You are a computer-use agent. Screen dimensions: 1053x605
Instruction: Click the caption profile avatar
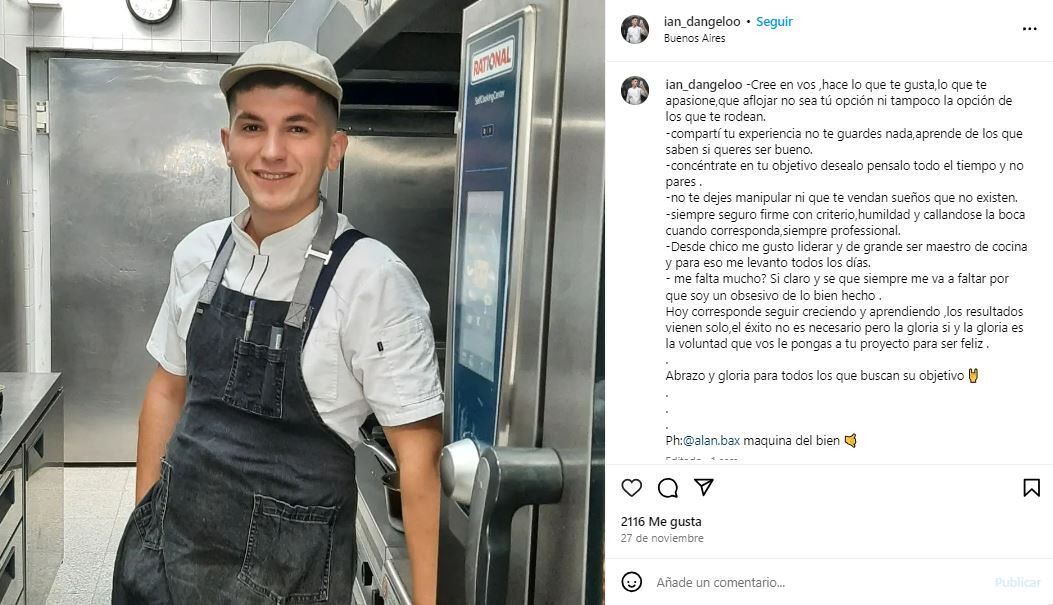pos(635,91)
